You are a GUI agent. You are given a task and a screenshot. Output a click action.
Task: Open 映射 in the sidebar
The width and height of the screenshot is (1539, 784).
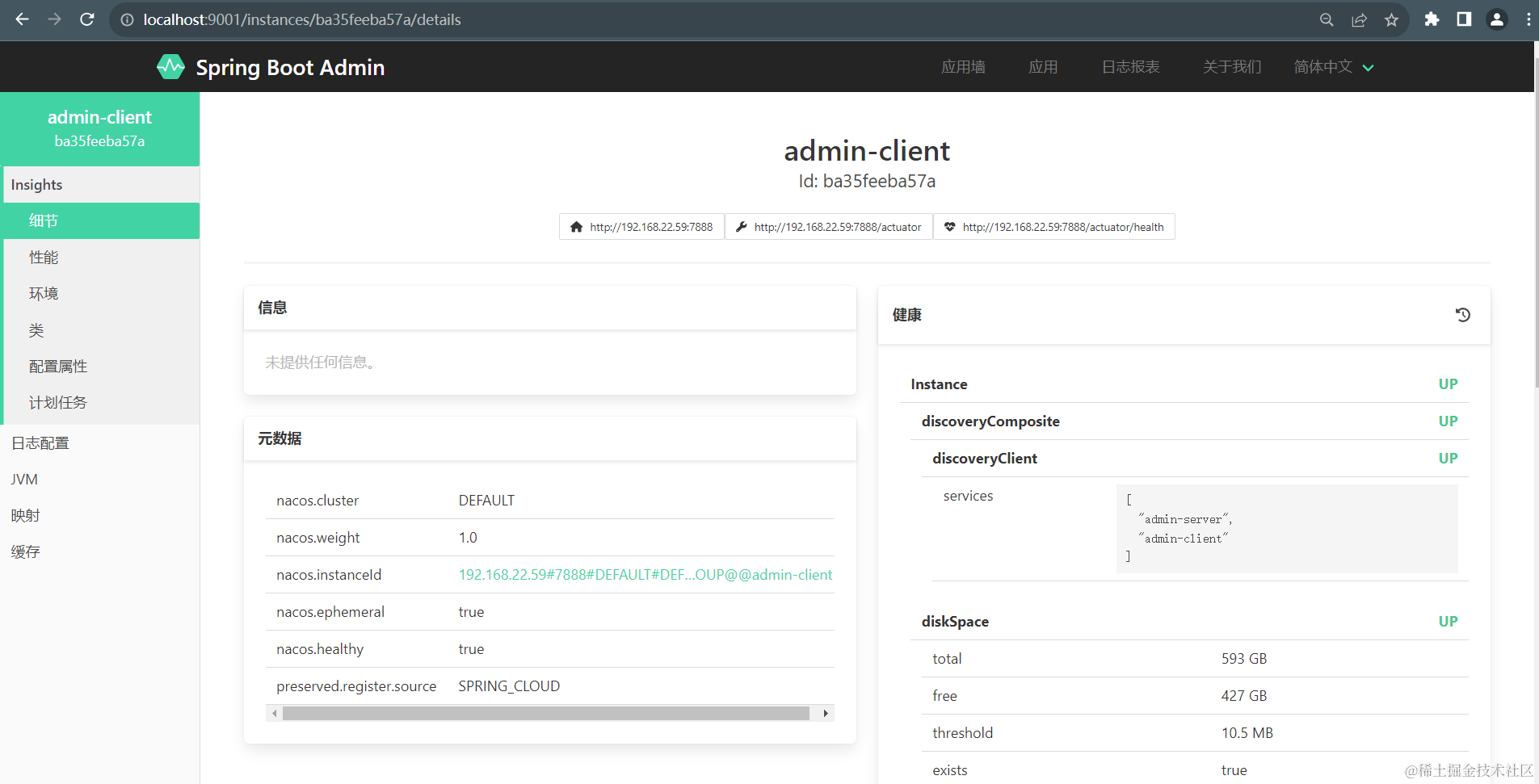point(99,516)
